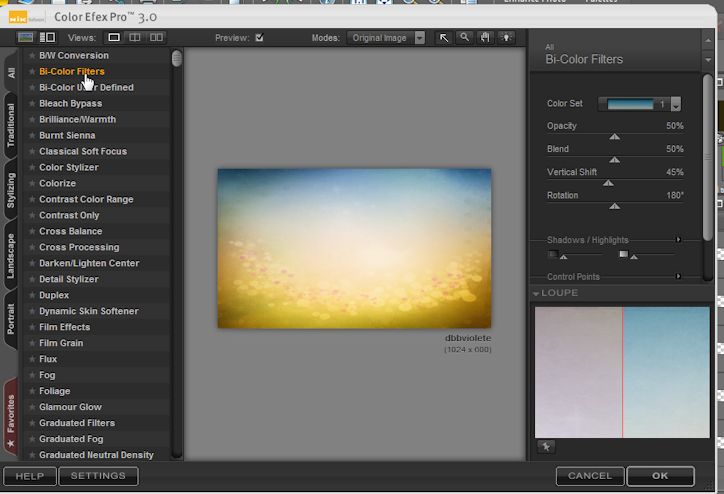Image resolution: width=724 pixels, height=494 pixels.
Task: Collapse the LOUPE panel triangle
Action: coord(536,293)
